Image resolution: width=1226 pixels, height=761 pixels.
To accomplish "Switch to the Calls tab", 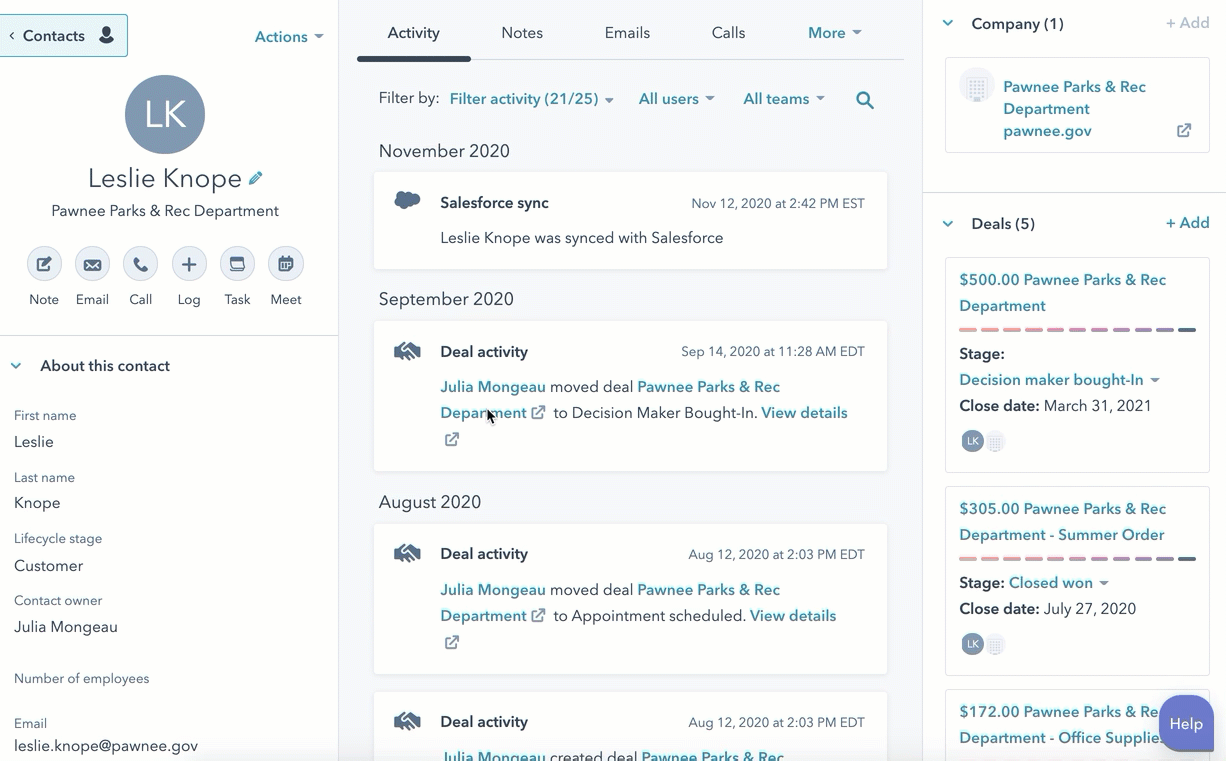I will 728,33.
